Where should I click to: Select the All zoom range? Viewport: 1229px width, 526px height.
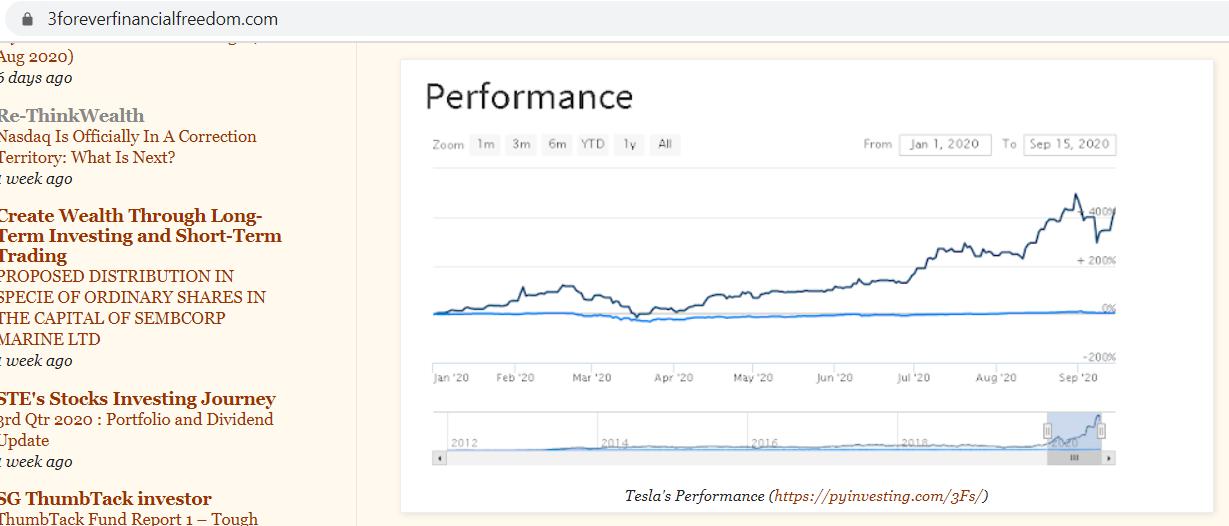click(665, 145)
